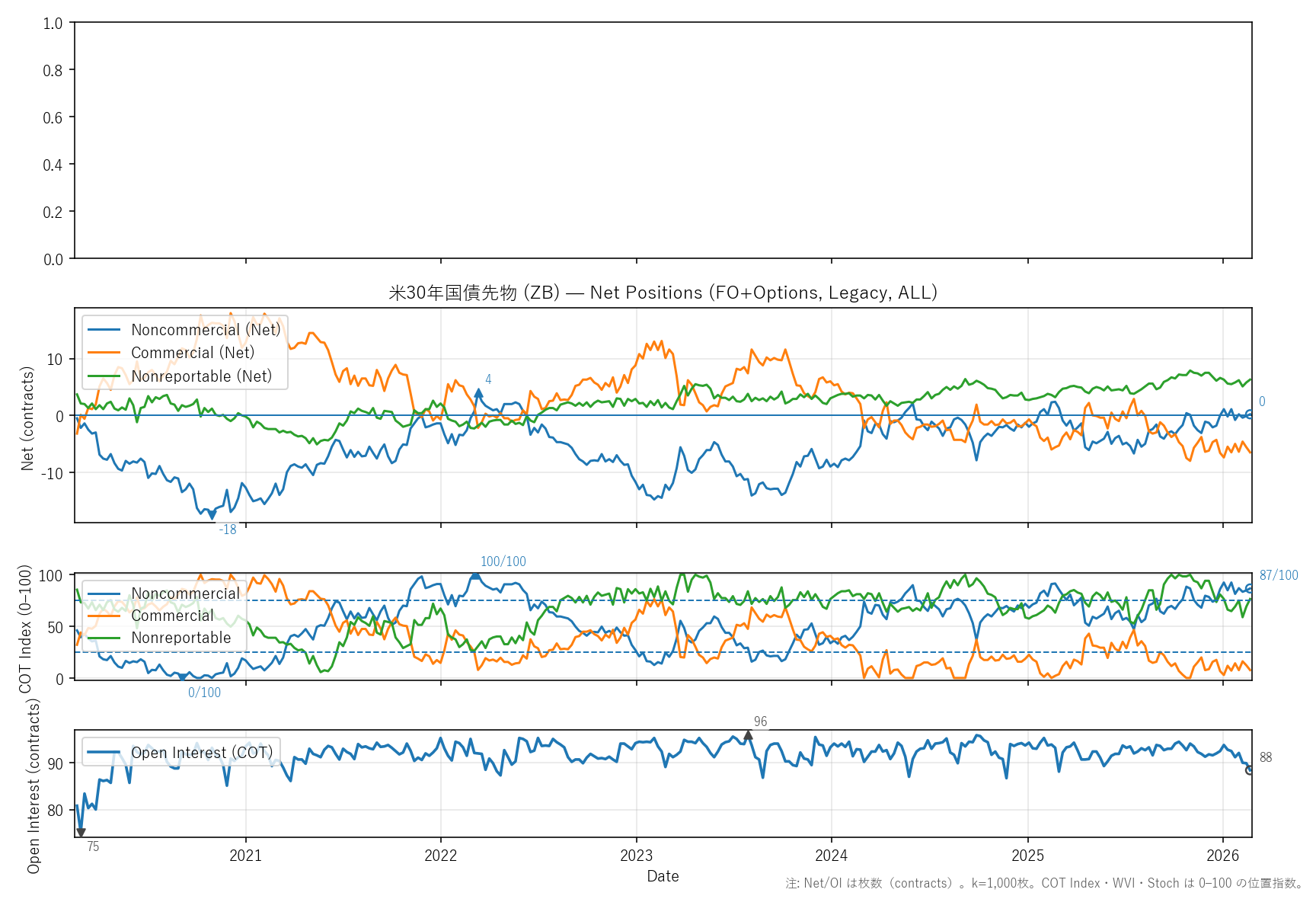
Task: Select Noncommercial entry in COT Index legend
Action: click(185, 593)
